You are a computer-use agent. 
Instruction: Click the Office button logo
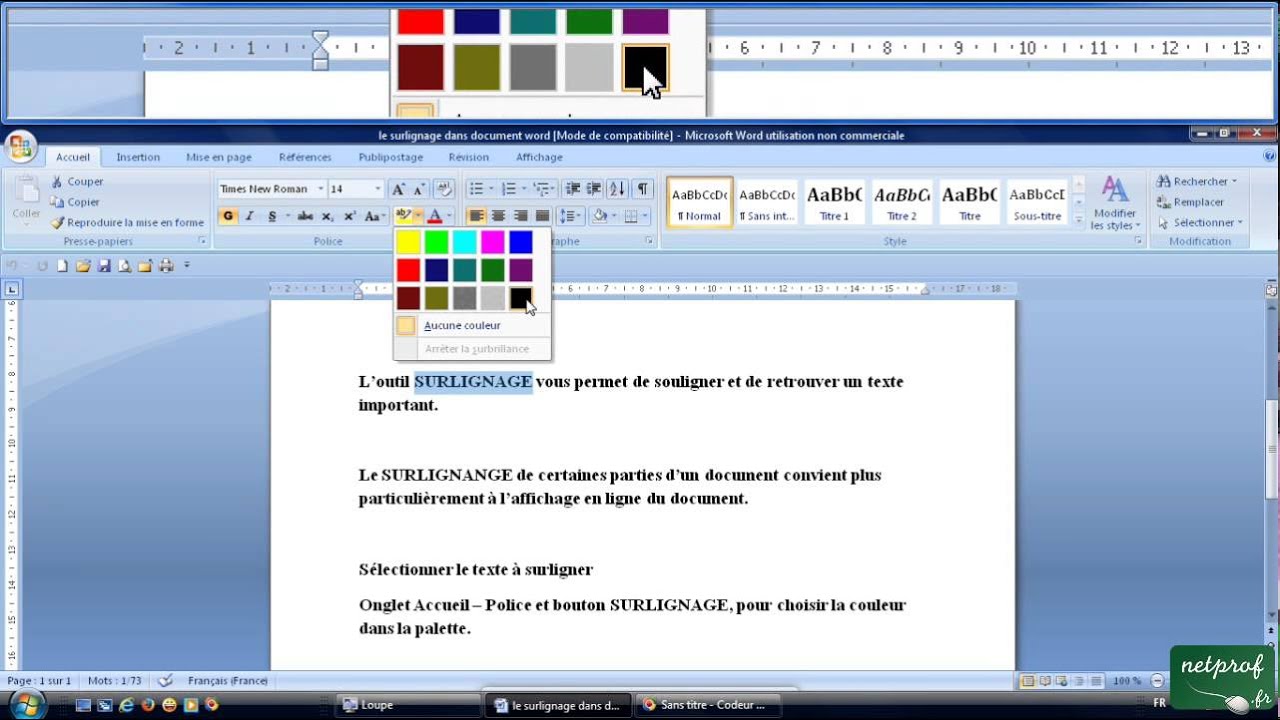pos(20,148)
